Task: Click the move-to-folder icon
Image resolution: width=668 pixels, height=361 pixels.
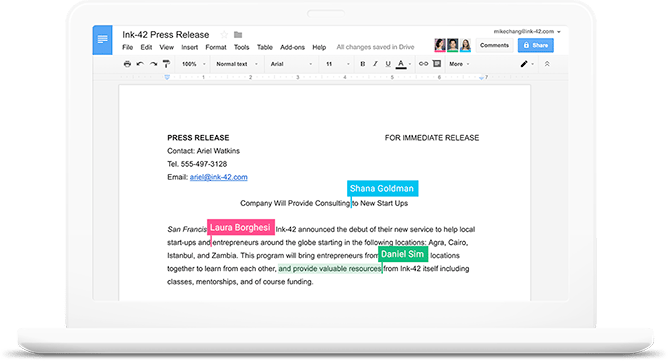Action: 238,35
